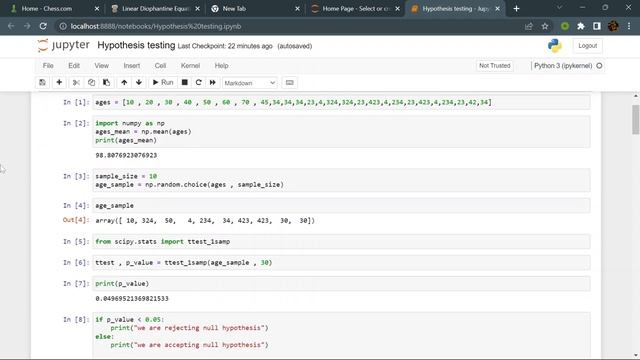
Task: Copy selected cells icon
Action: click(x=91, y=82)
